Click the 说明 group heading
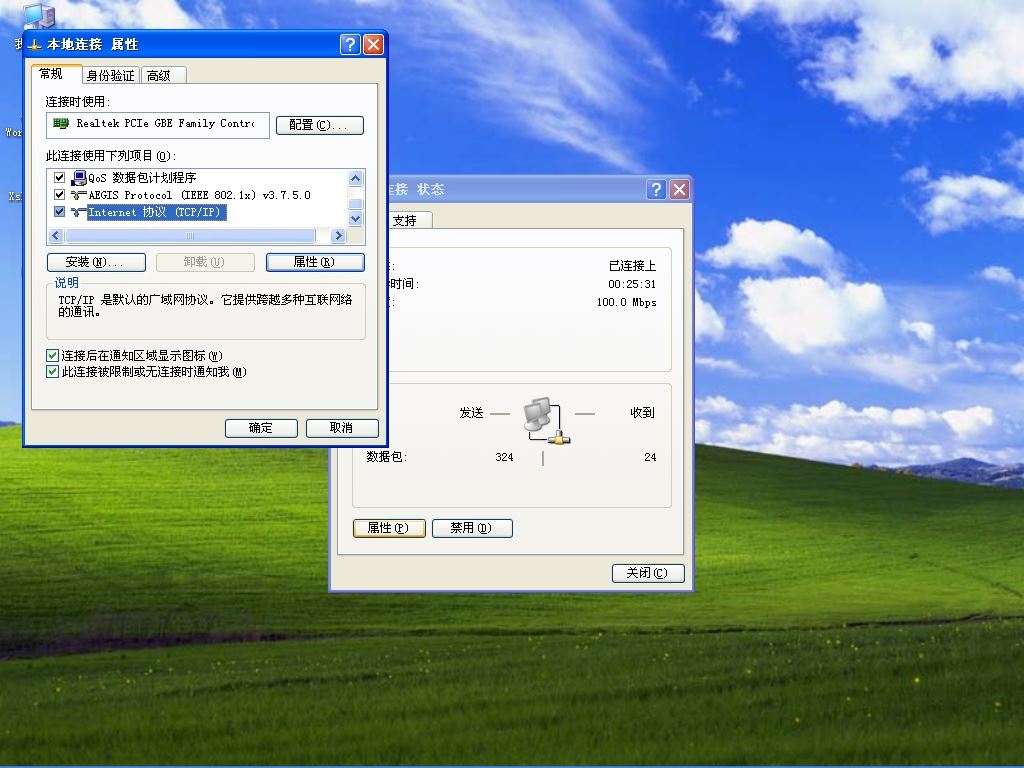 [67, 282]
